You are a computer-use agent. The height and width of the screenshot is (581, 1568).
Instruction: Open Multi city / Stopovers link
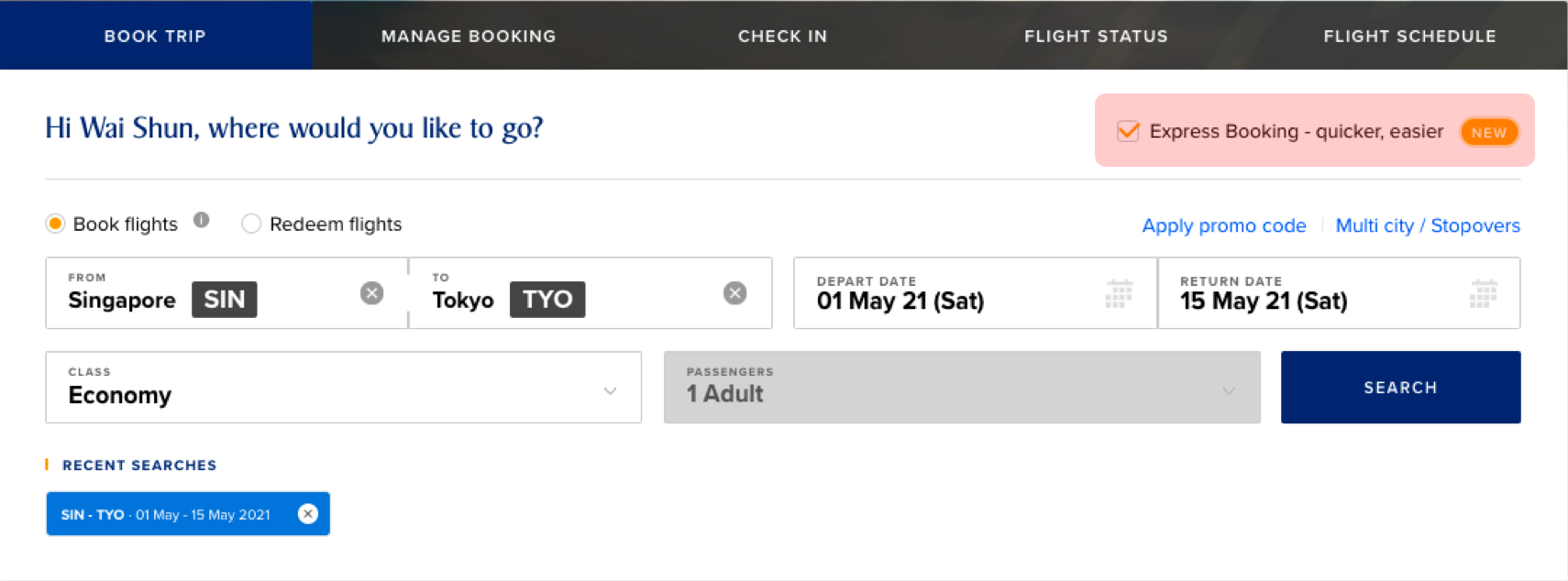[x=1428, y=225]
